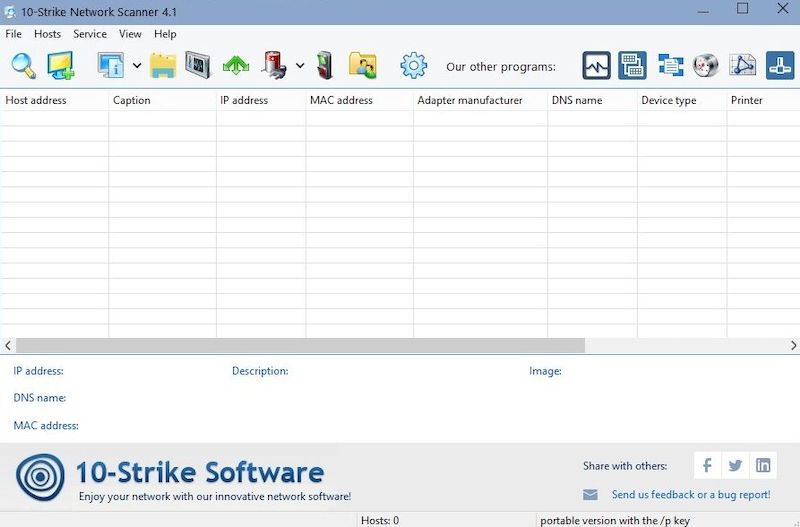Image resolution: width=800 pixels, height=527 pixels.
Task: Click the red shutdown computer icon
Action: (x=274, y=66)
